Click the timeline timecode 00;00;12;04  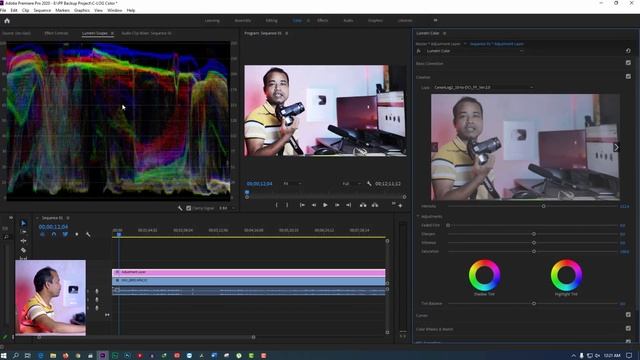click(53, 227)
